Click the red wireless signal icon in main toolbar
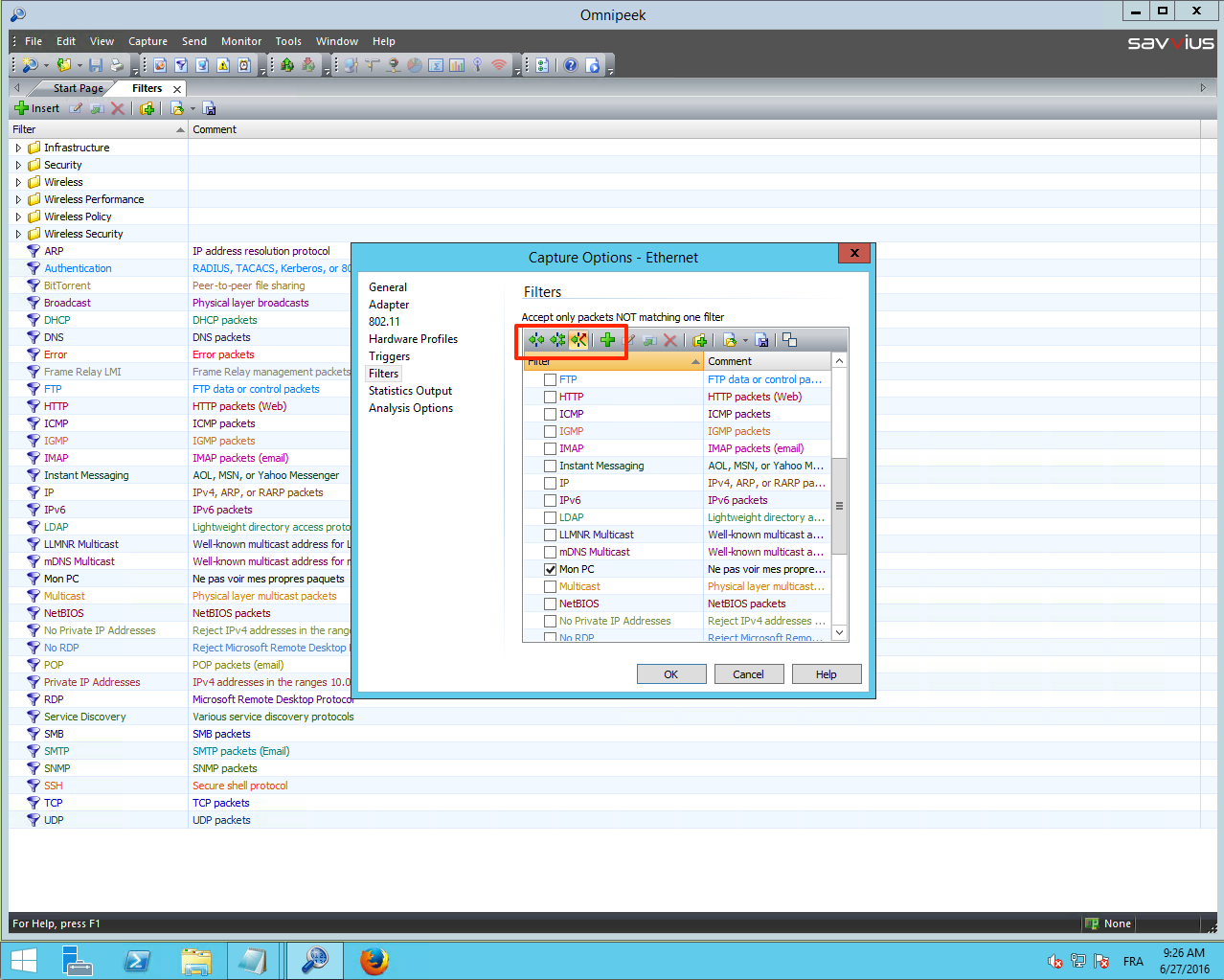 pos(499,65)
